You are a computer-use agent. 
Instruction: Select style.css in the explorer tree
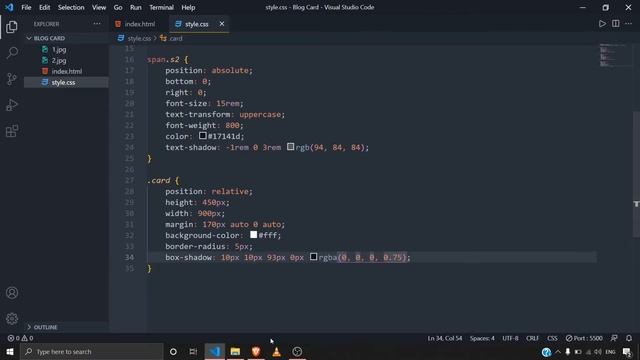(63, 82)
